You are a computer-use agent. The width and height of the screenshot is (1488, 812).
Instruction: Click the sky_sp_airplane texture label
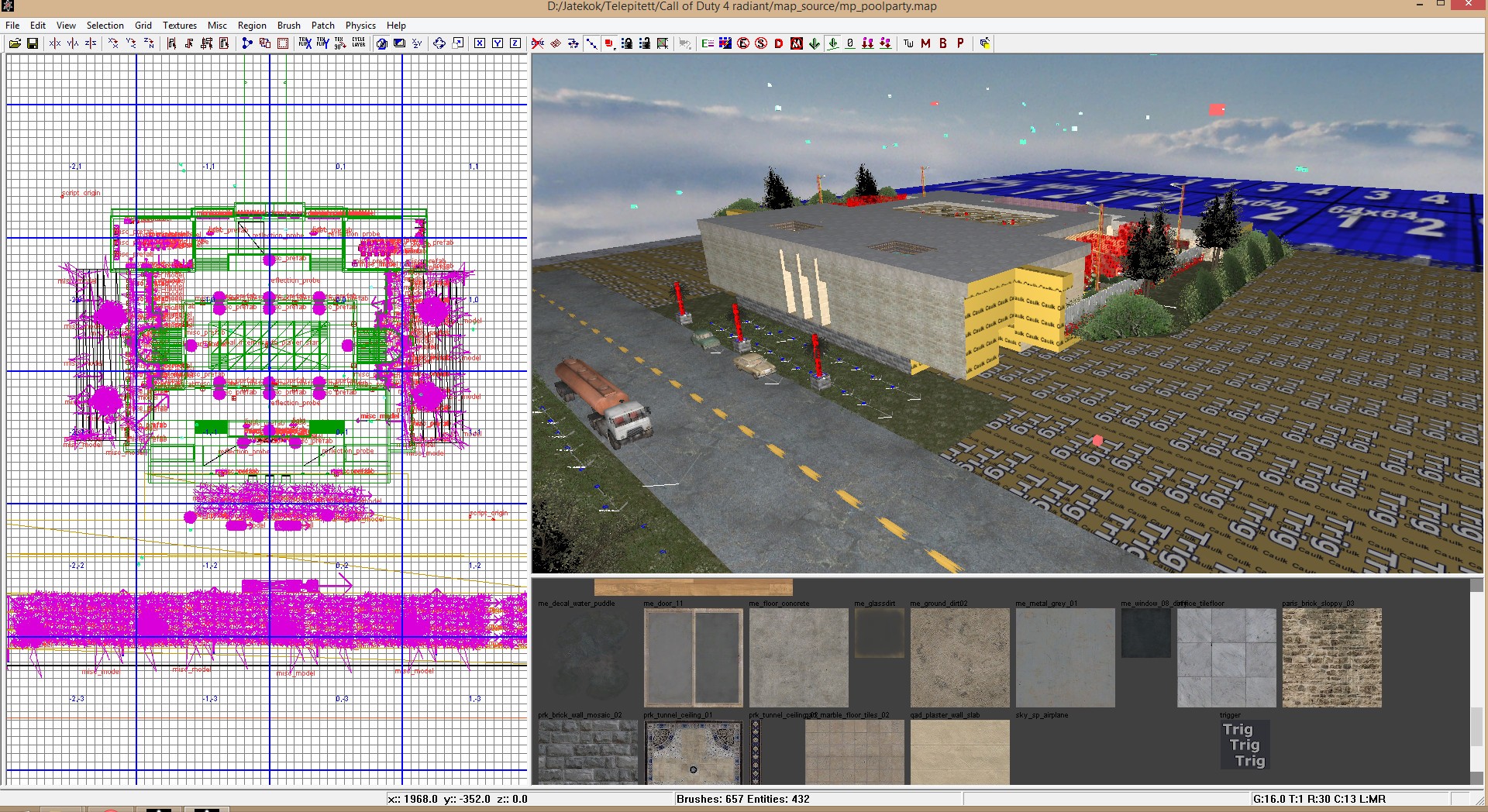click(1042, 715)
